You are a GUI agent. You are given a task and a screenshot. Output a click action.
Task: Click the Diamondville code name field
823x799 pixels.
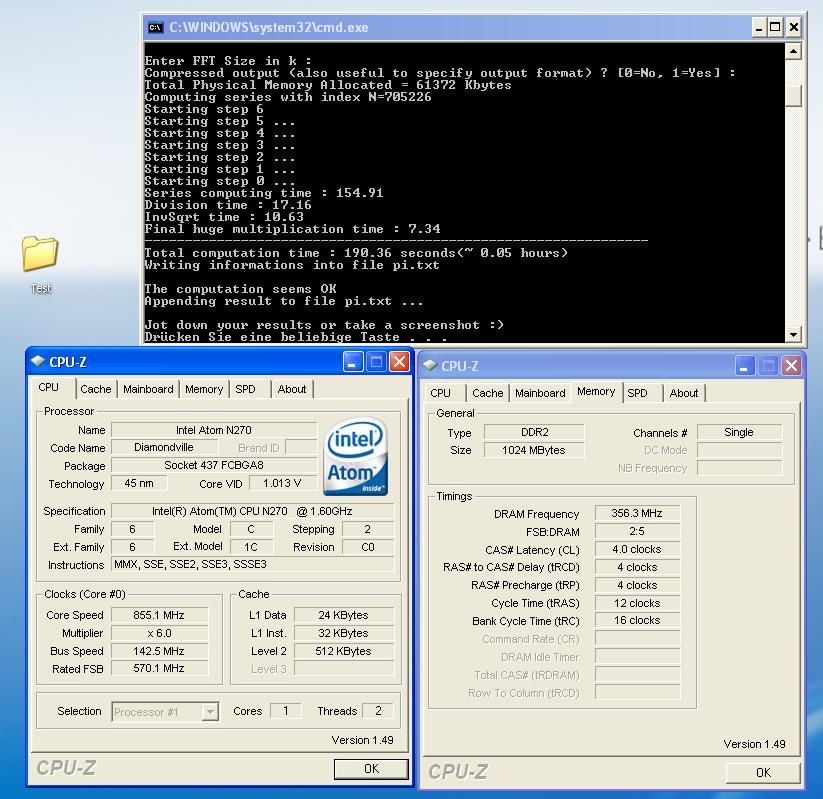pyautogui.click(x=164, y=447)
